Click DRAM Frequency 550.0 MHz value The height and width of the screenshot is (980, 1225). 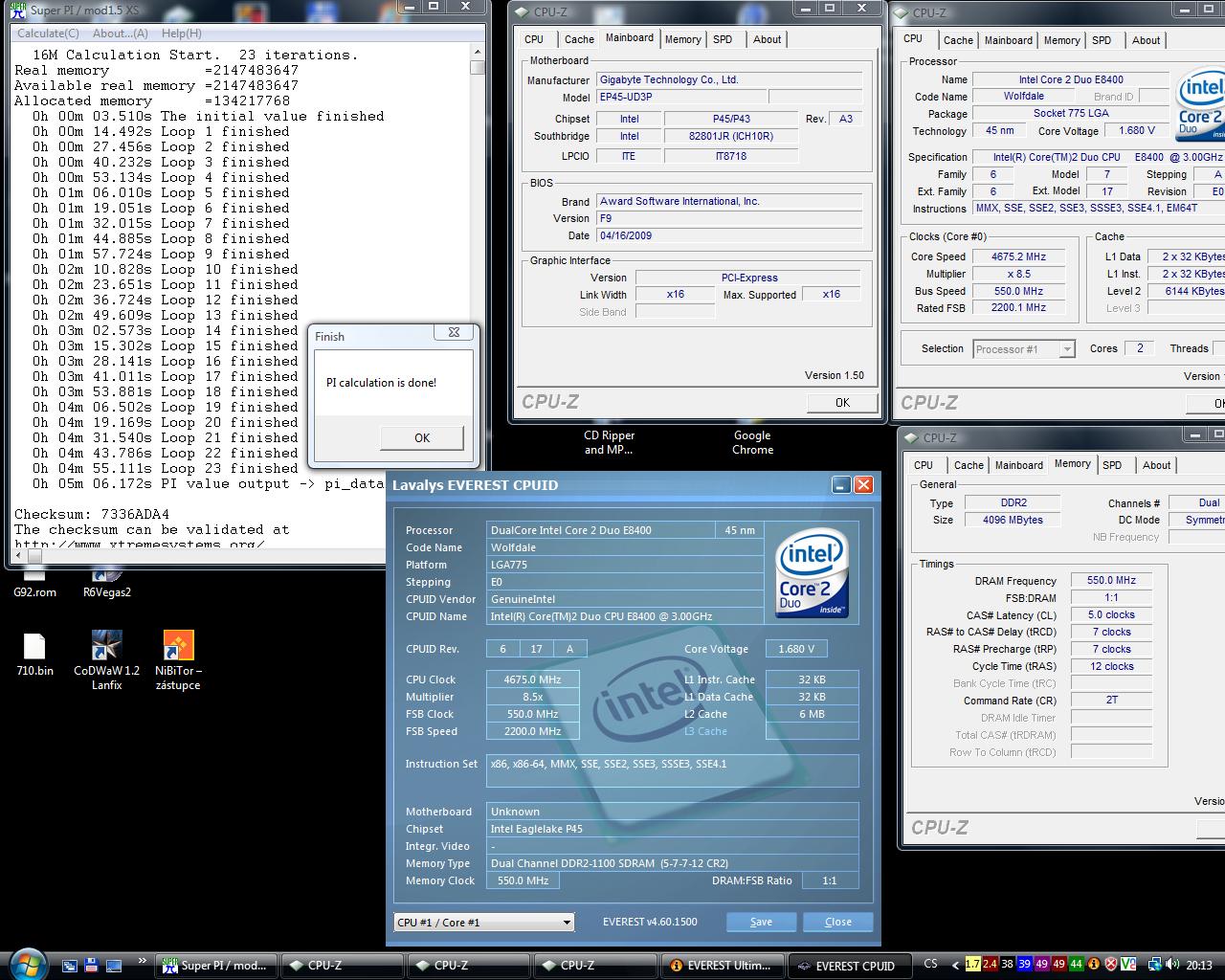tap(1111, 580)
